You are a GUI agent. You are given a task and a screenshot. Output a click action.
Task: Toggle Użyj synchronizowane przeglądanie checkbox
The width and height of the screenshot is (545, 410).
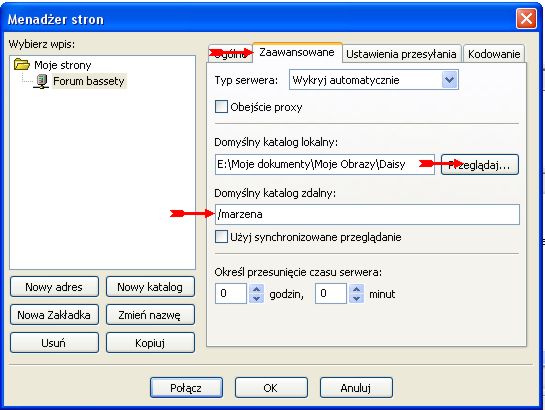pos(221,237)
